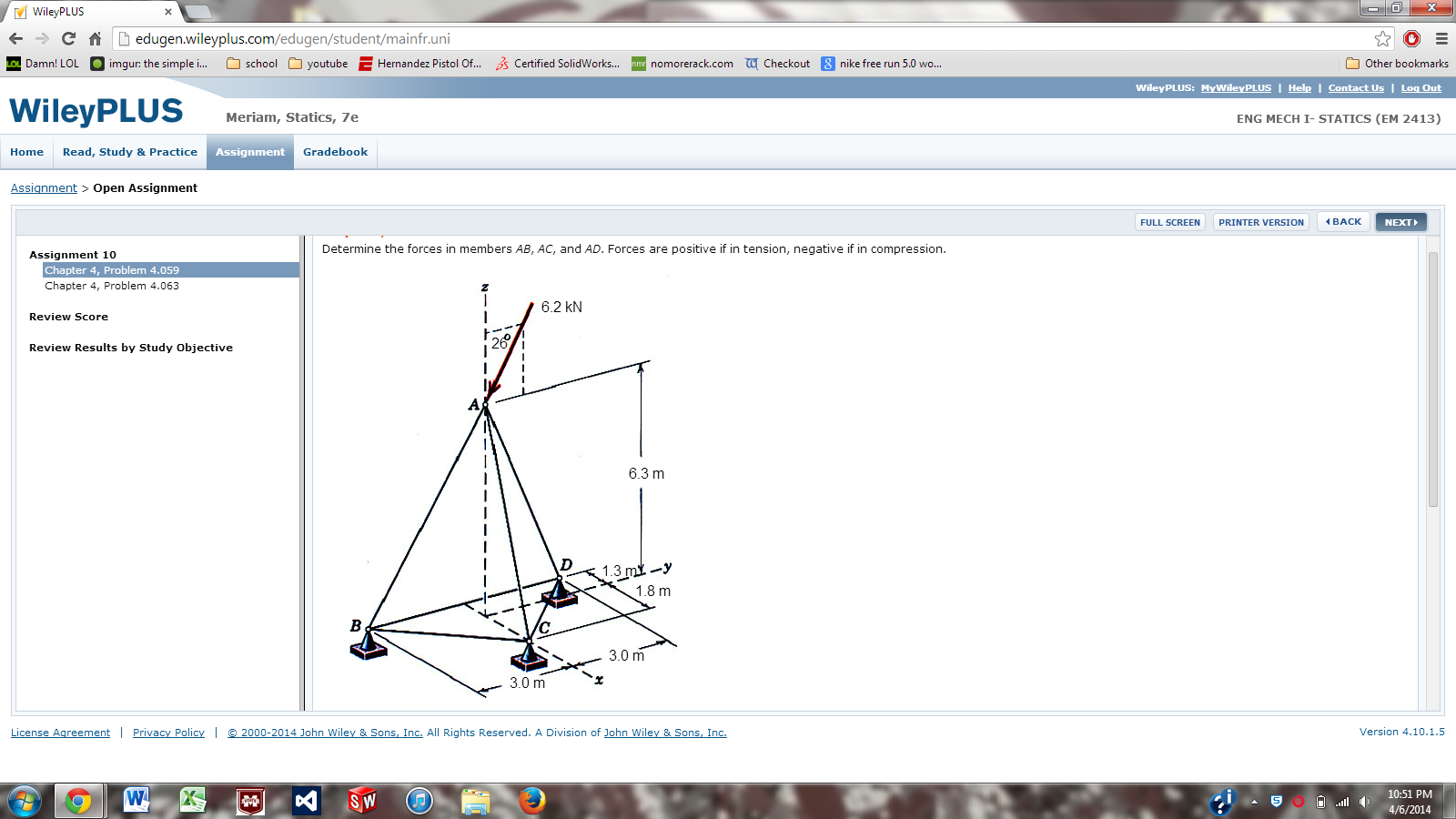Open the volume control in the system tray
1456x819 pixels.
tap(1362, 803)
